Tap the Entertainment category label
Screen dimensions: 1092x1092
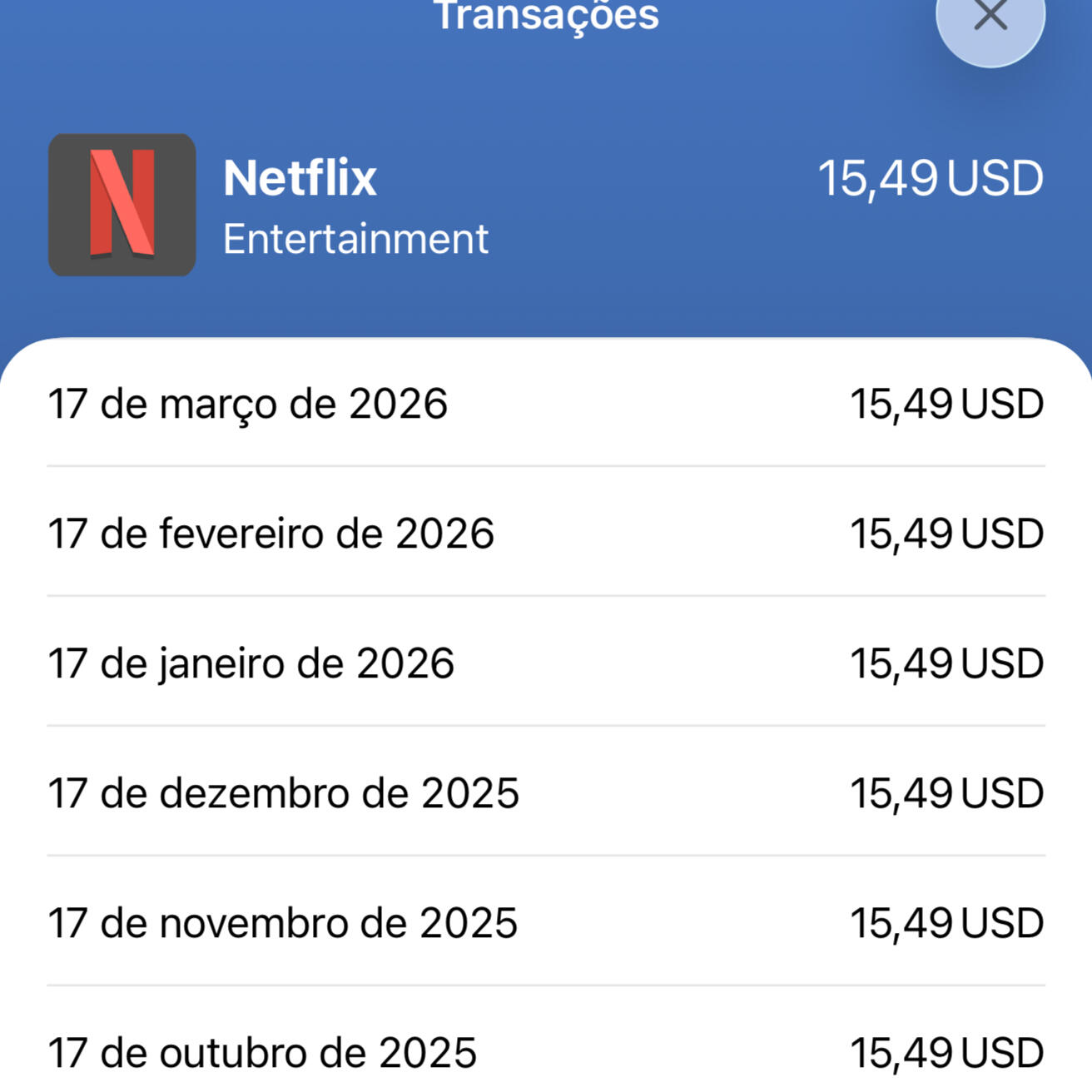point(355,240)
